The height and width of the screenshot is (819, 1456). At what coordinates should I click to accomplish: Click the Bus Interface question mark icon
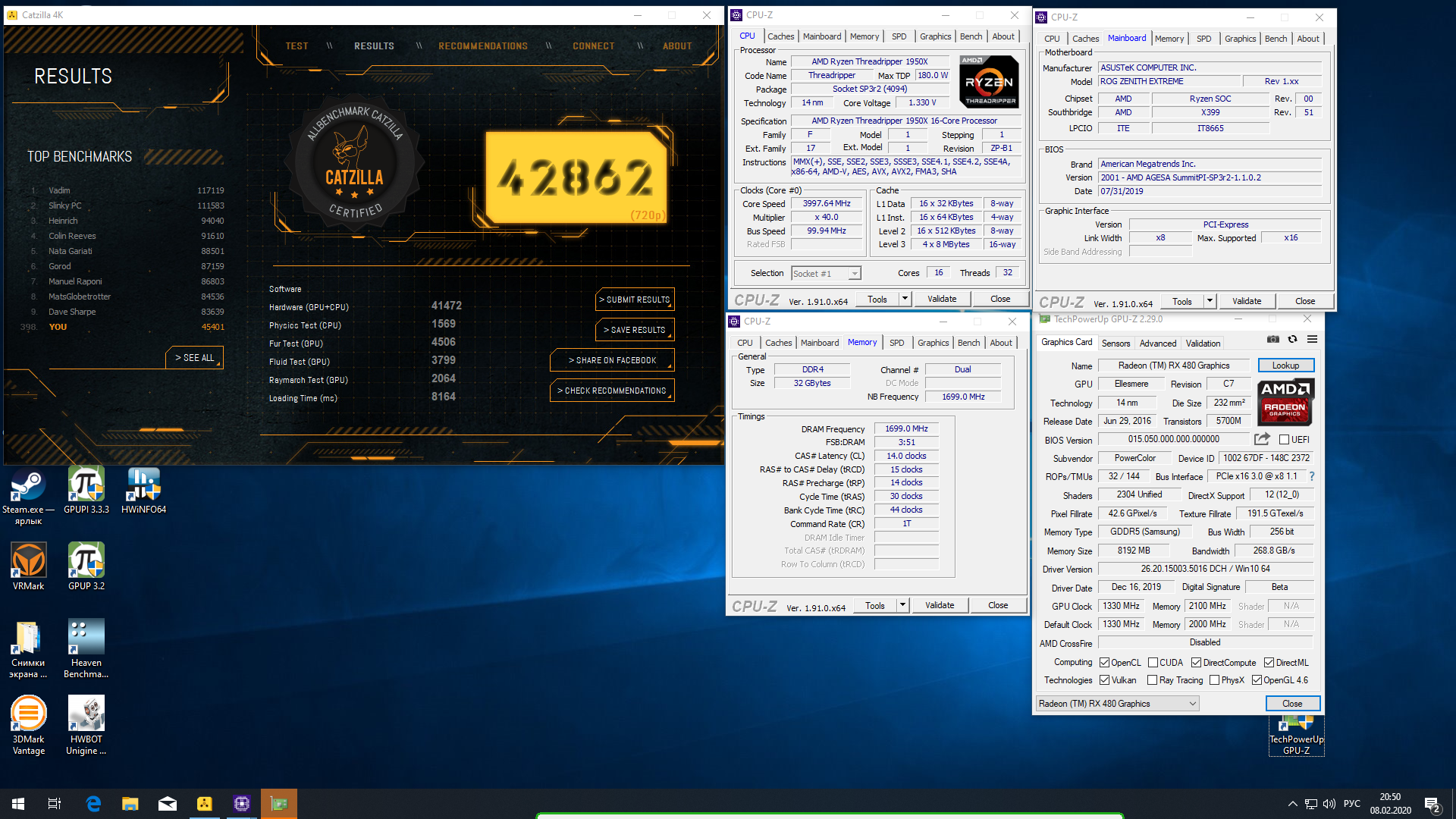[x=1312, y=476]
